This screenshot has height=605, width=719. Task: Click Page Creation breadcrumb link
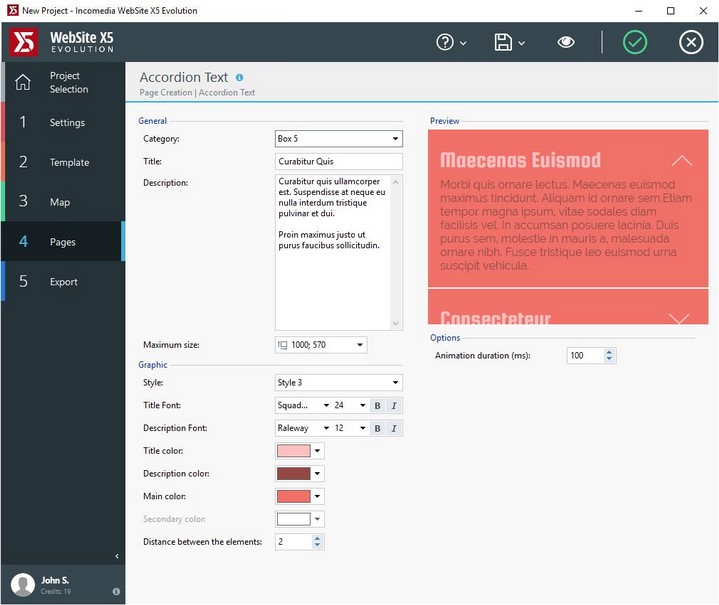tap(166, 93)
